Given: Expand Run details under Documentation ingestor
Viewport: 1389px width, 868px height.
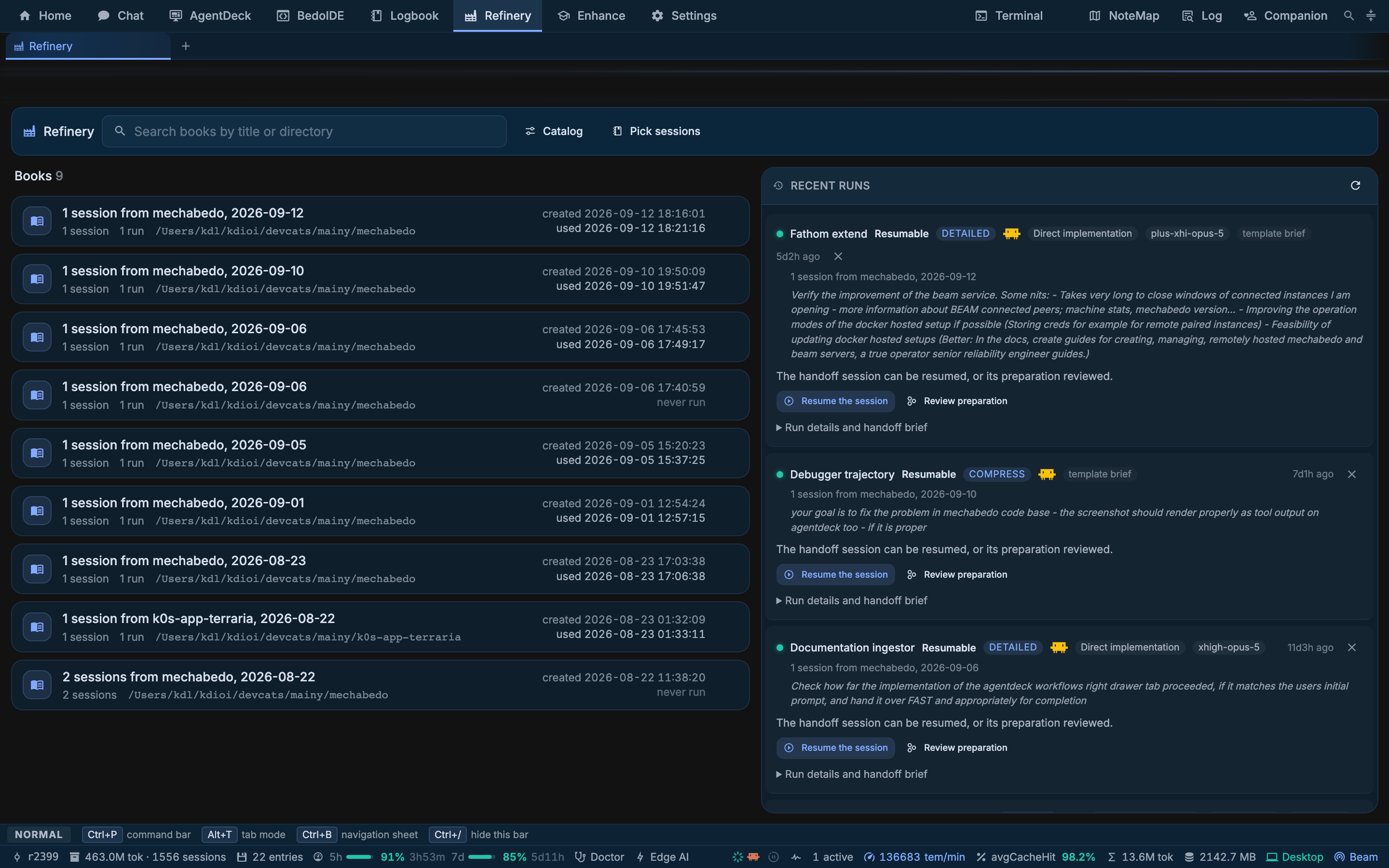Looking at the screenshot, I should [x=852, y=774].
